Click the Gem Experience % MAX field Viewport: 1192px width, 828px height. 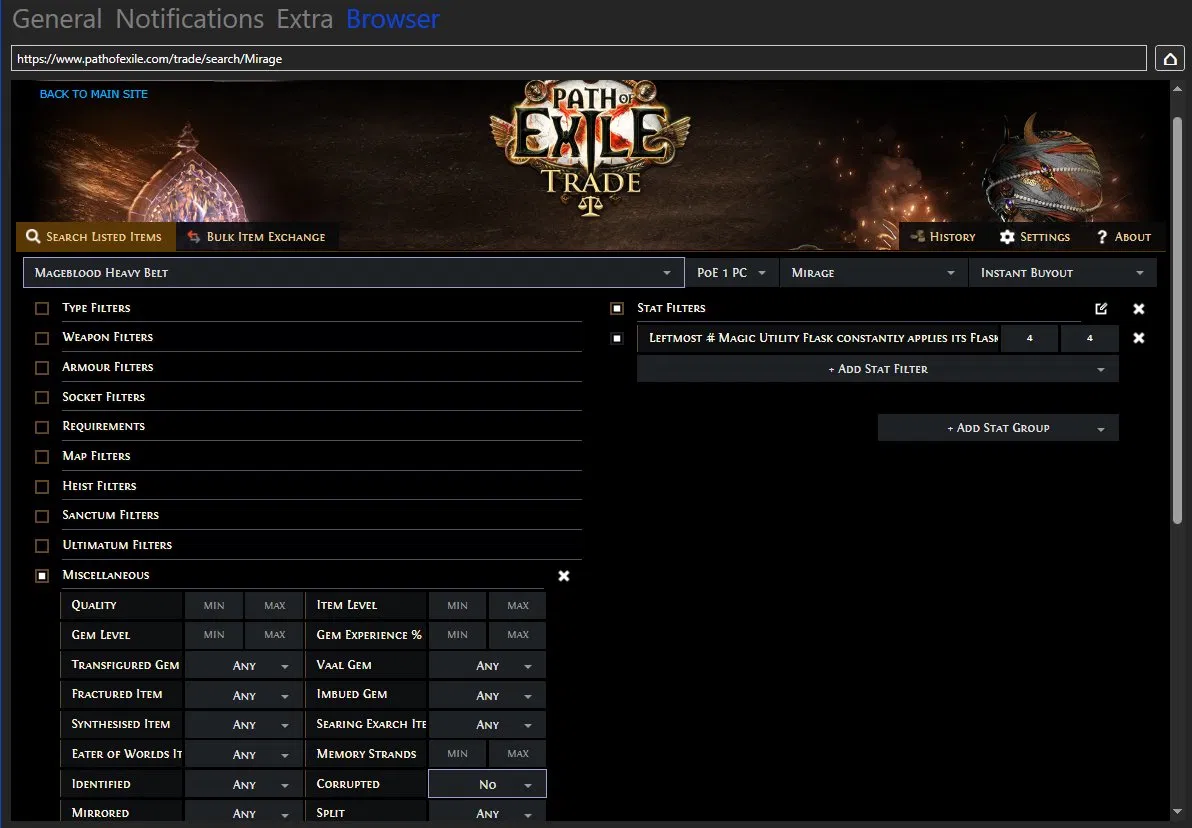pyautogui.click(x=518, y=635)
